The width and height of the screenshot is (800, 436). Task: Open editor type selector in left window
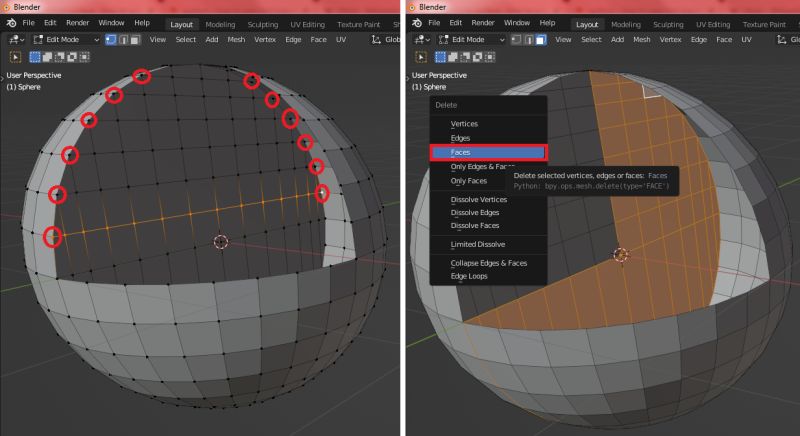coord(16,39)
